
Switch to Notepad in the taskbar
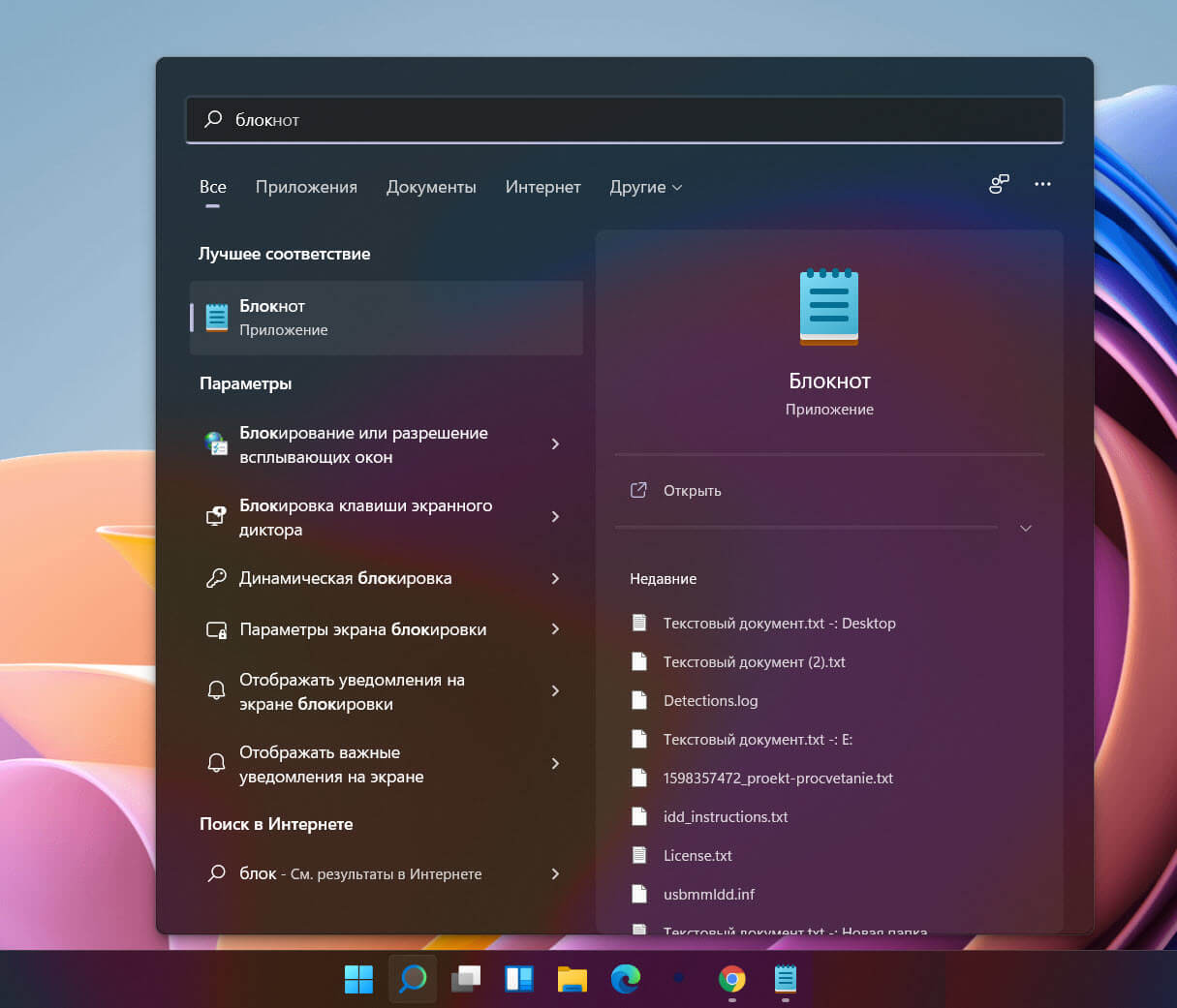tap(785, 979)
